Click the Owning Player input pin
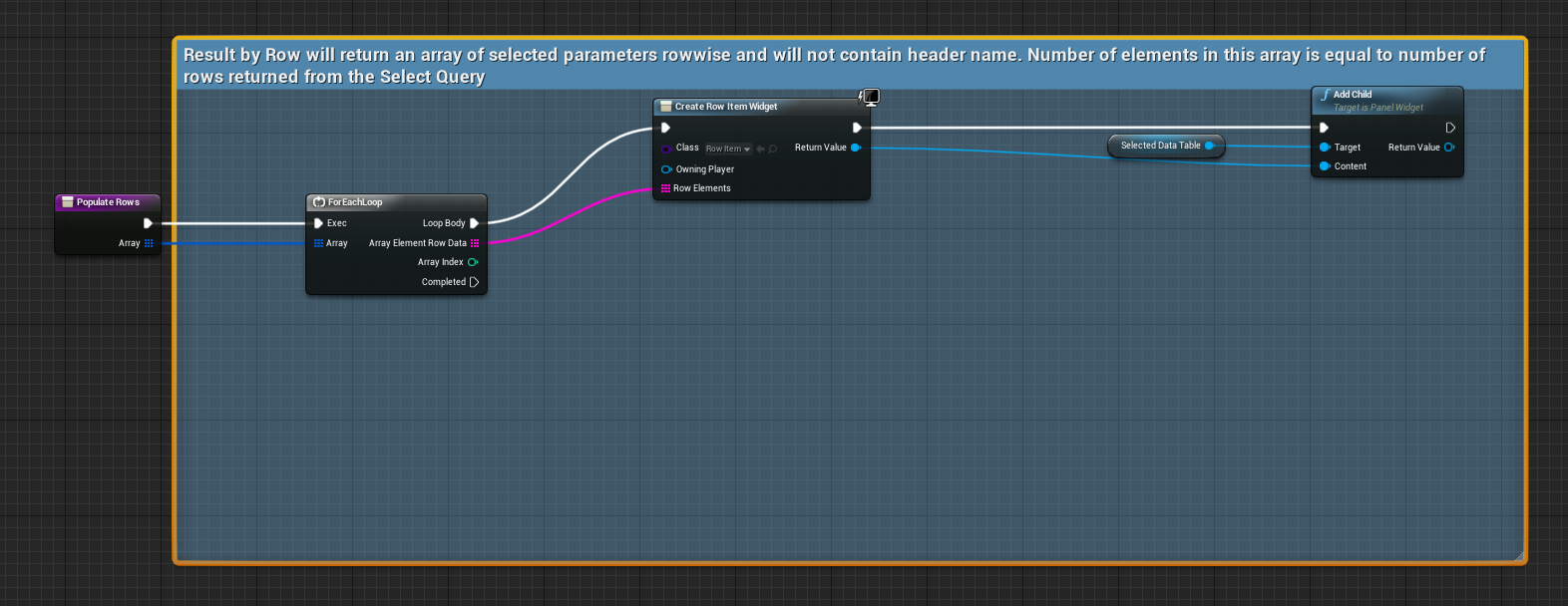Viewport: 1568px width, 606px height. (x=666, y=169)
